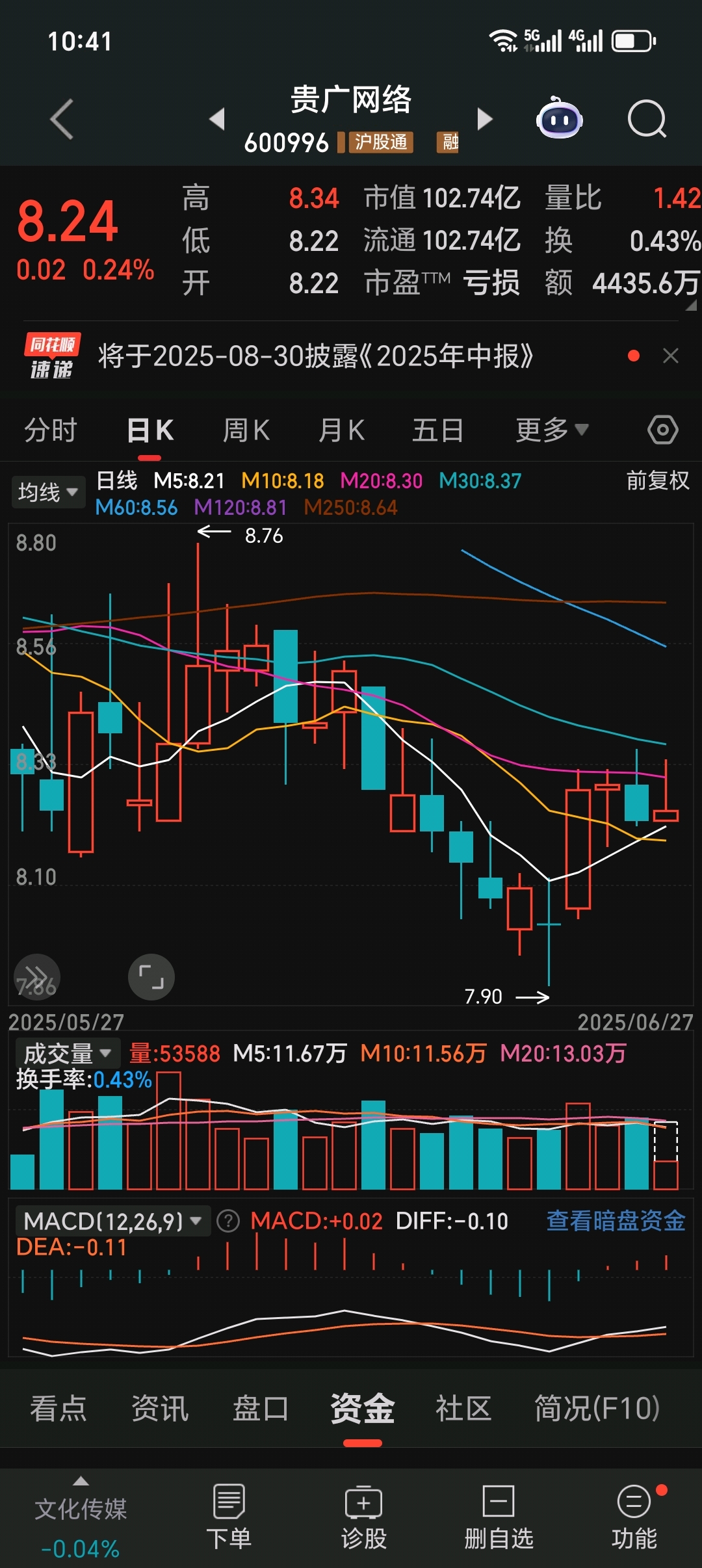Tap the 下单 order icon
This screenshot has height=1568, width=702.
click(229, 1502)
